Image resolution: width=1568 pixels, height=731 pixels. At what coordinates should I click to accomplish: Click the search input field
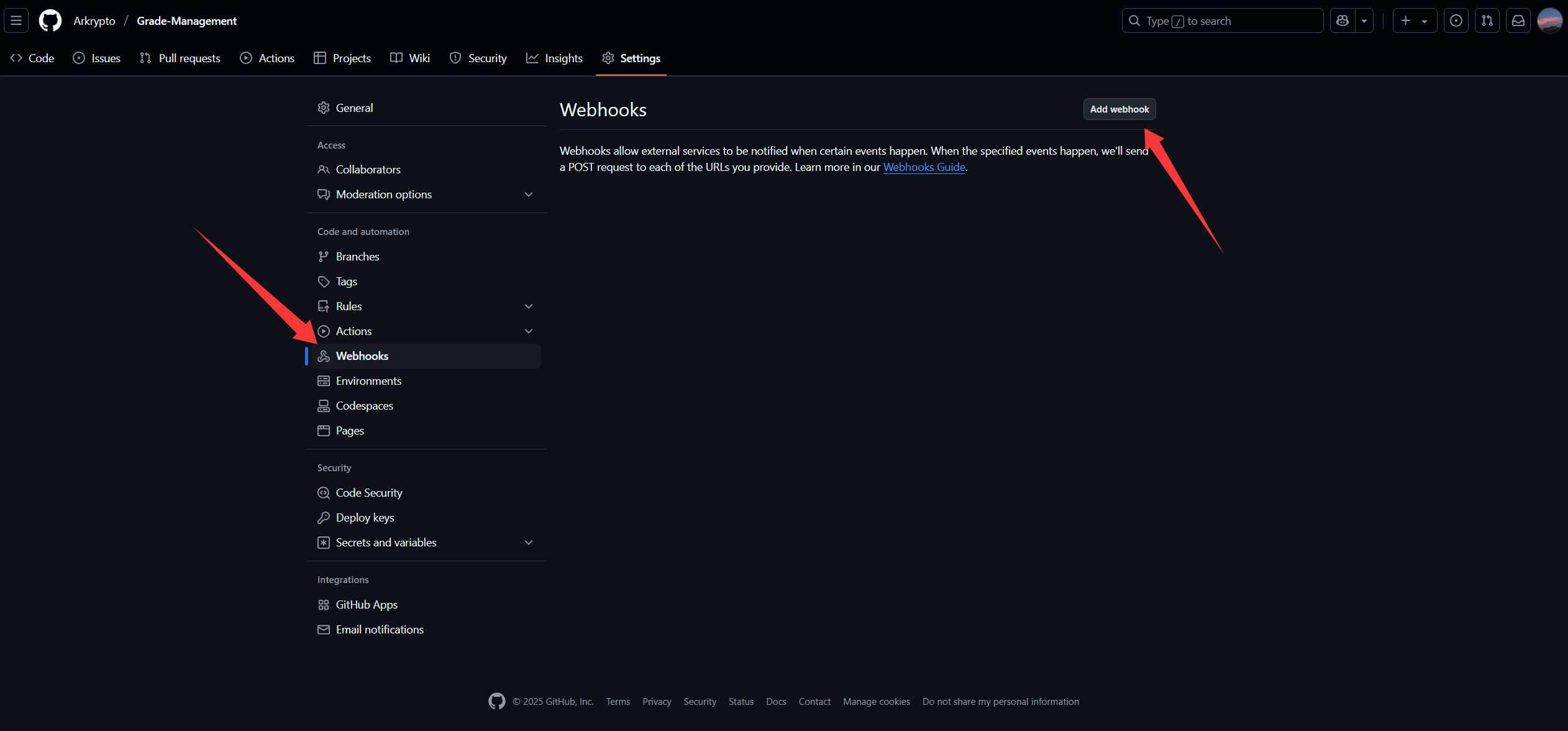coord(1222,21)
